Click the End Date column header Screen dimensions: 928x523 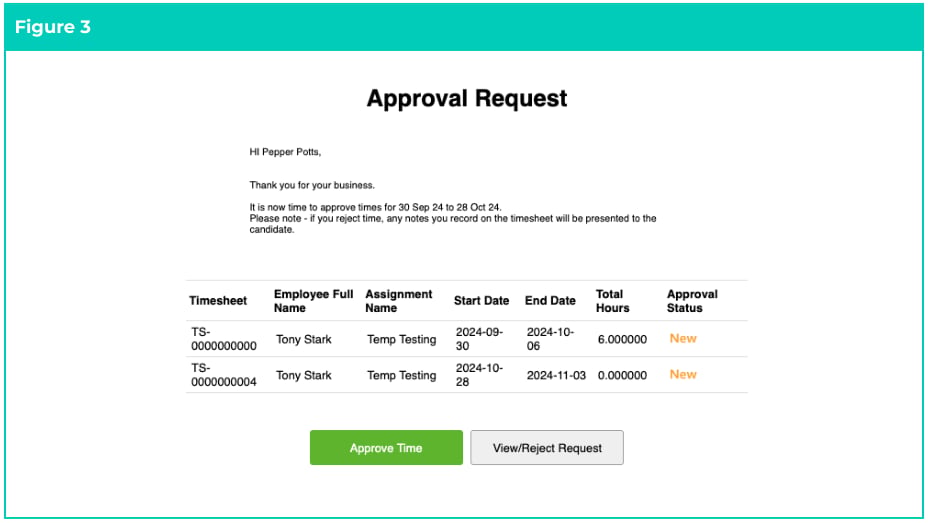point(550,301)
